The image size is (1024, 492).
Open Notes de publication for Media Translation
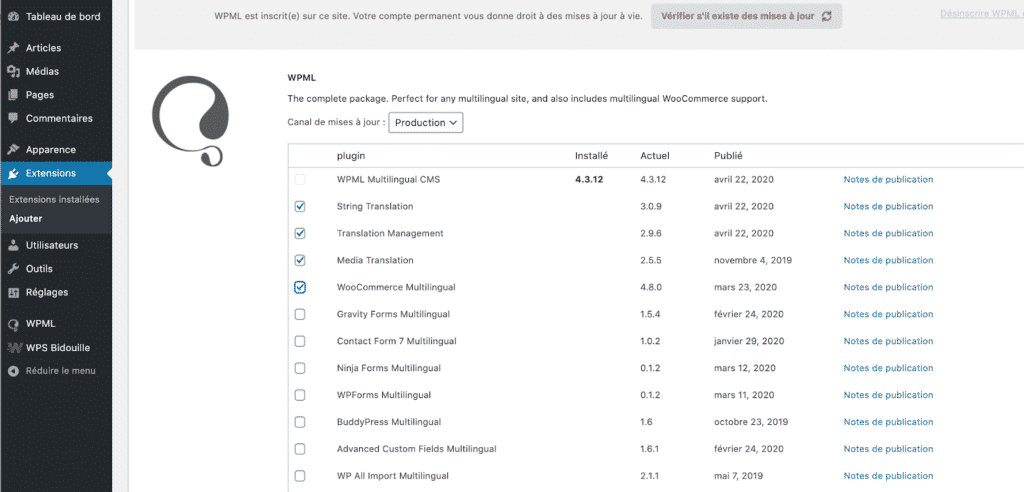coord(888,260)
